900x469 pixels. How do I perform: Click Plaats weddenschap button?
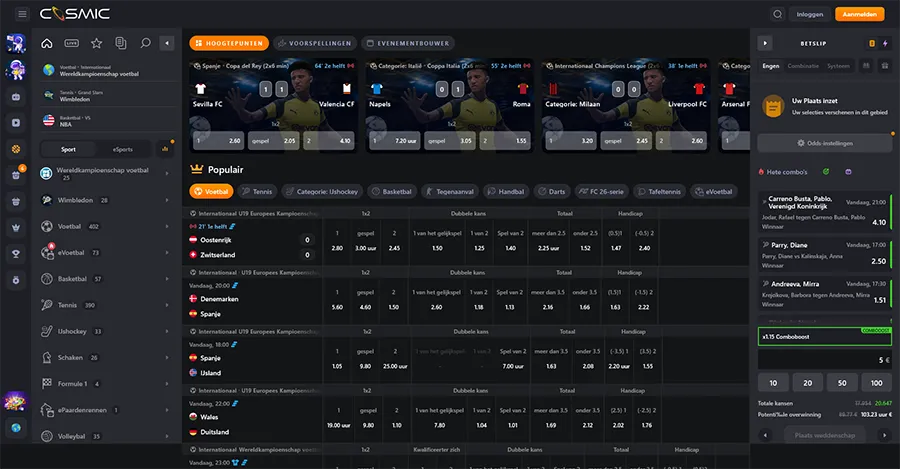click(825, 435)
